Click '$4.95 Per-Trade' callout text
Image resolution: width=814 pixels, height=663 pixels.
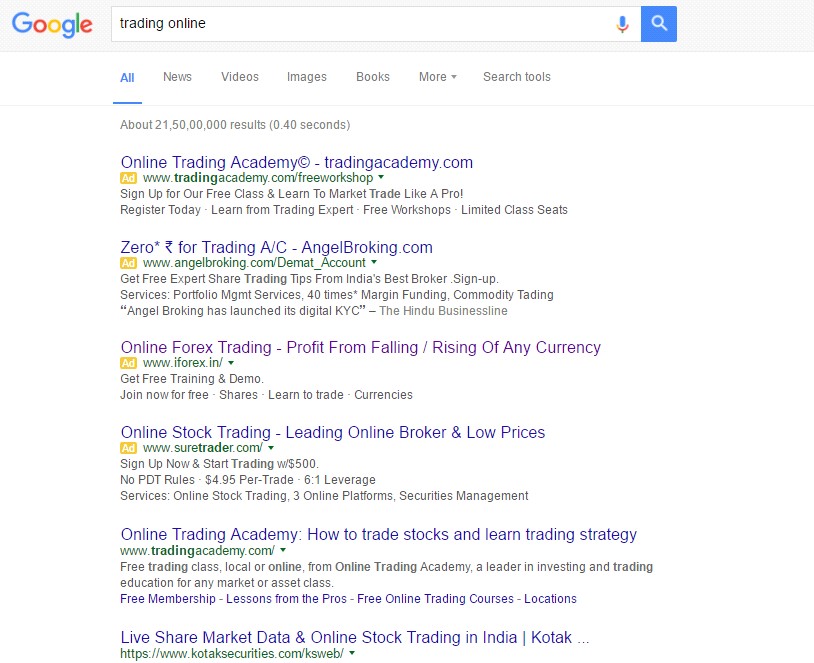(x=250, y=480)
